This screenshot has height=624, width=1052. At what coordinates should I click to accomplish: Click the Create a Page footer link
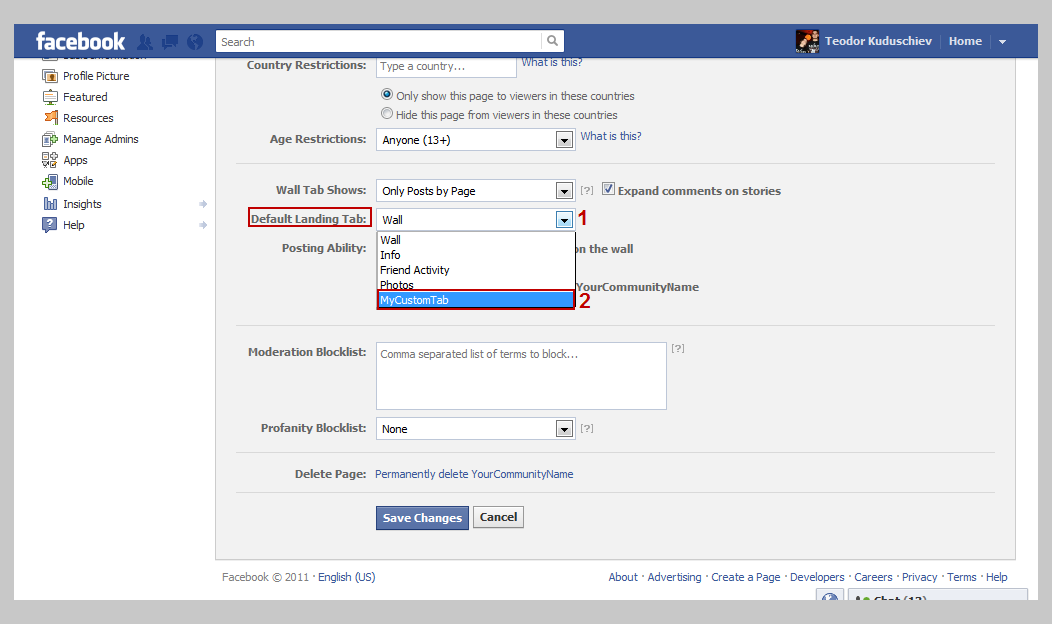click(x=745, y=577)
